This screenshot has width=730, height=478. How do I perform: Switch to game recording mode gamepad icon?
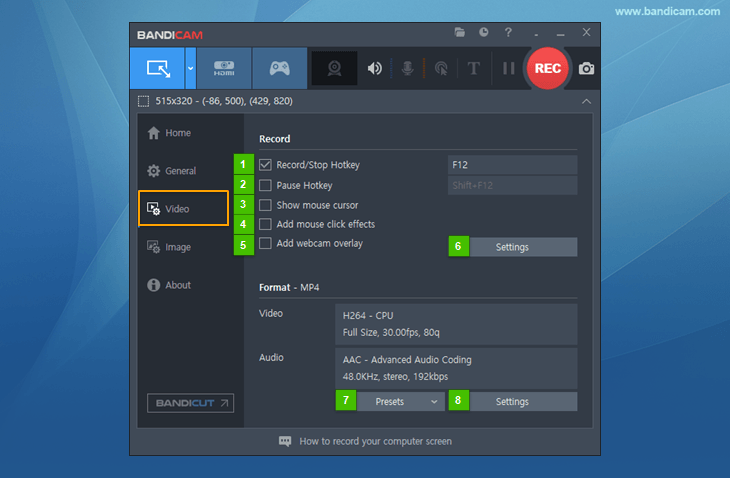tap(279, 68)
